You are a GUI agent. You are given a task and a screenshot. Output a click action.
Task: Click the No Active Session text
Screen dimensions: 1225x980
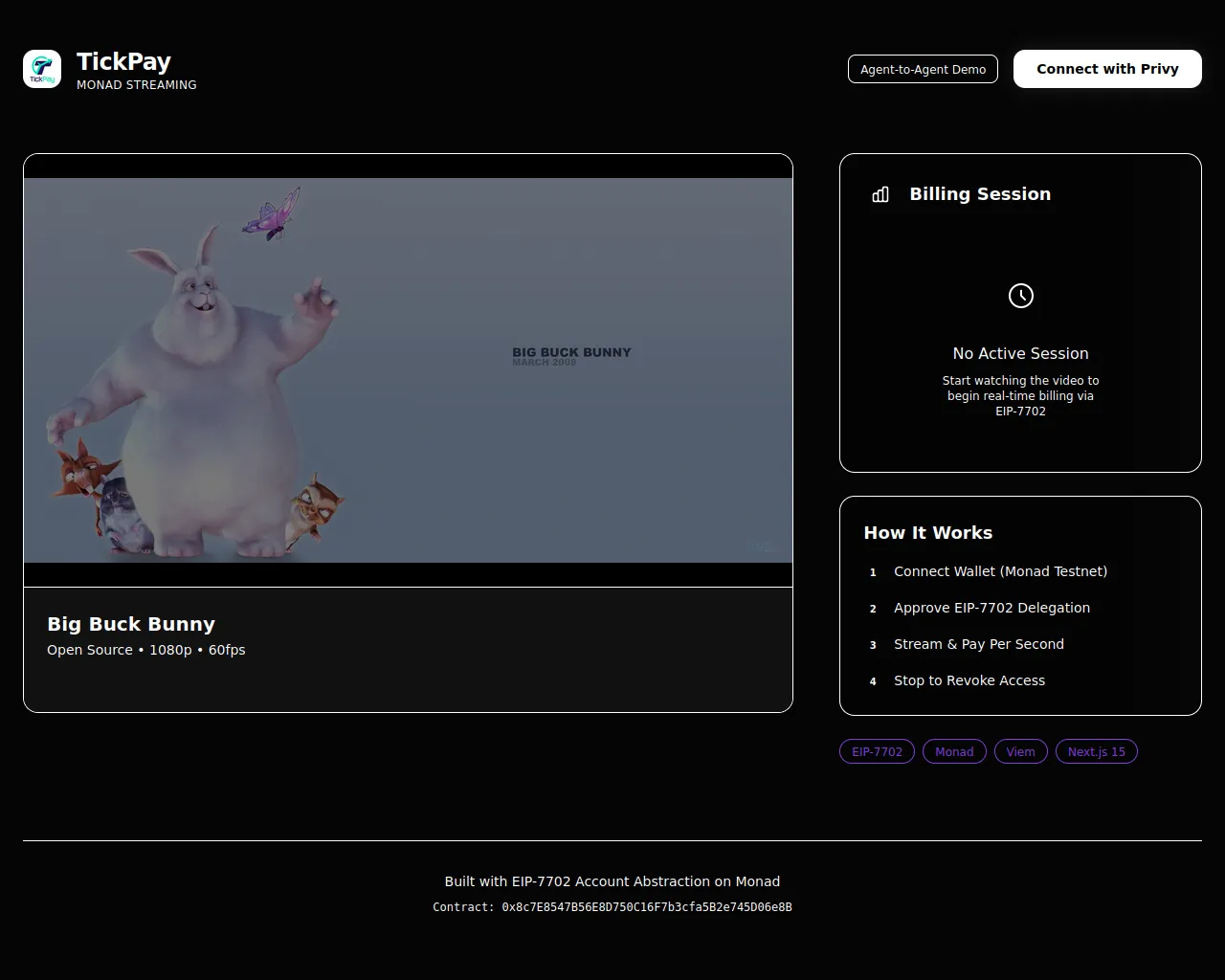[x=1021, y=353]
